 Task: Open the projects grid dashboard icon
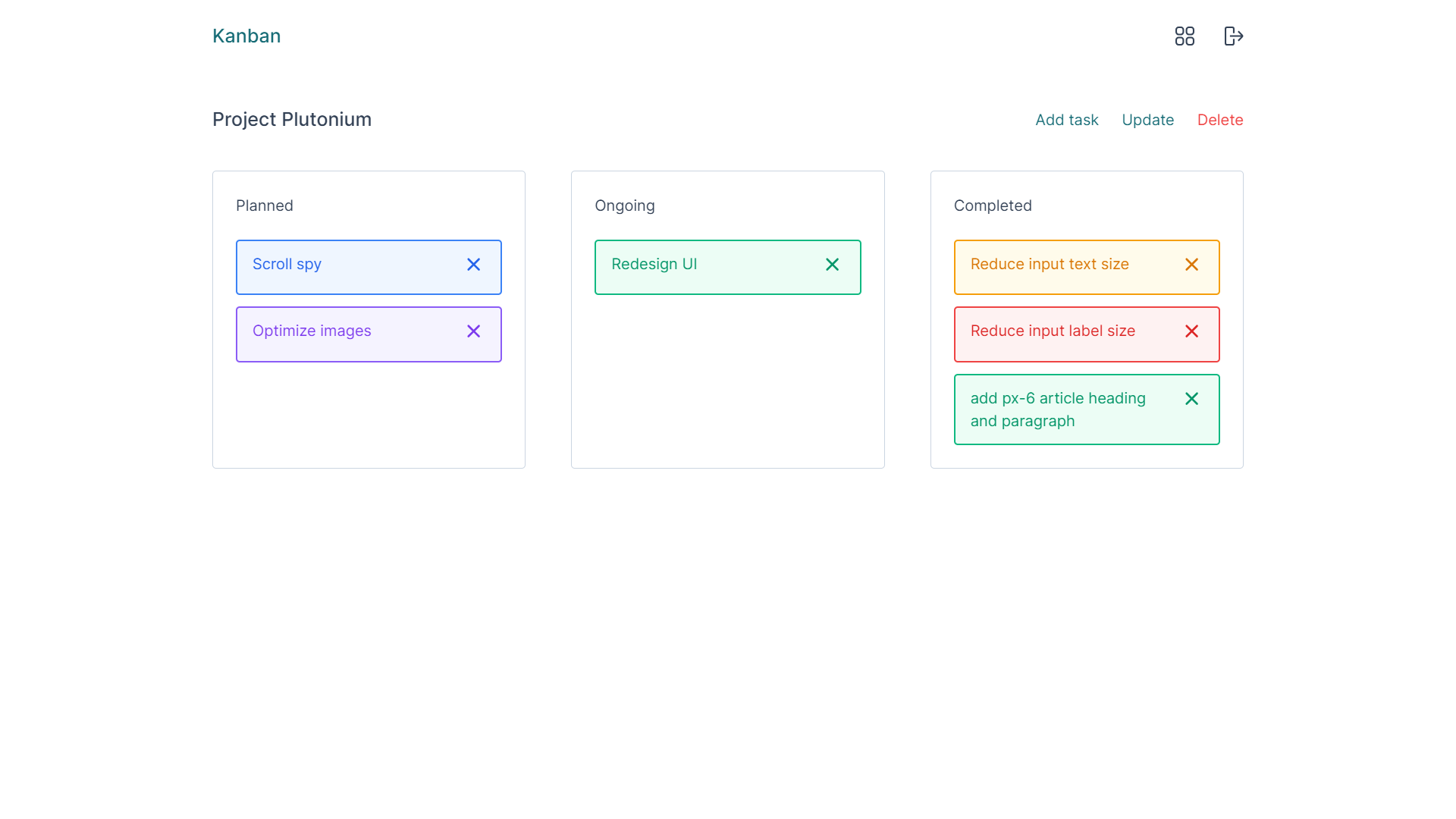click(x=1185, y=36)
